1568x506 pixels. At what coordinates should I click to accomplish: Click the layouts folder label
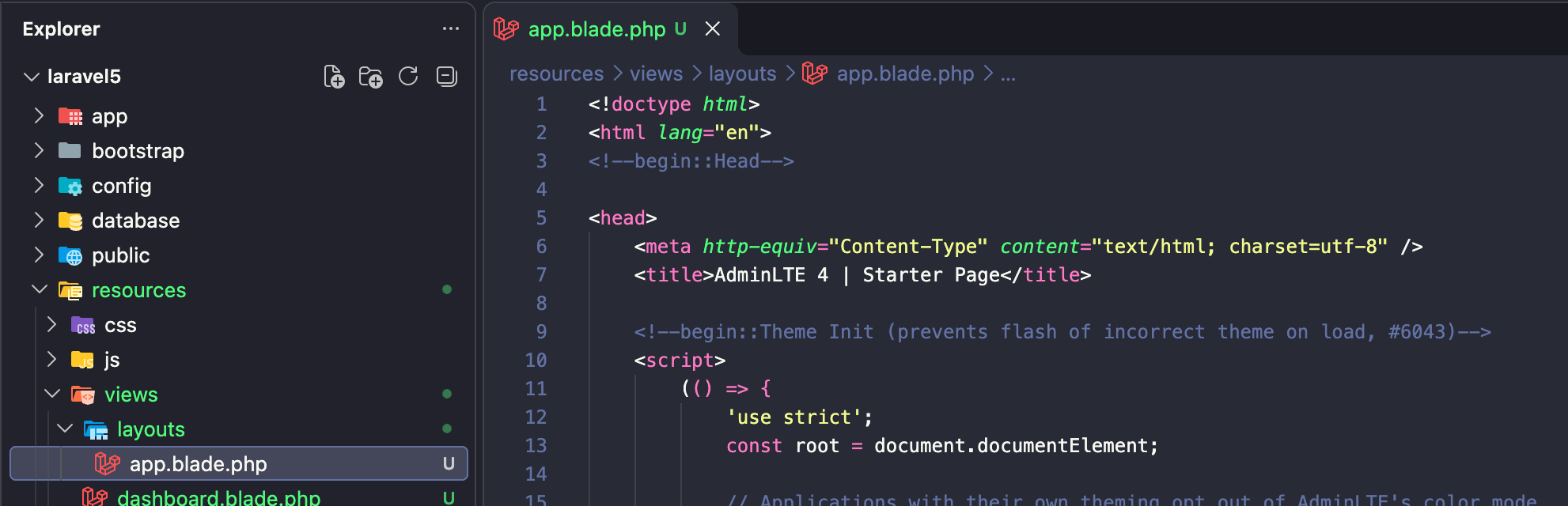point(150,429)
